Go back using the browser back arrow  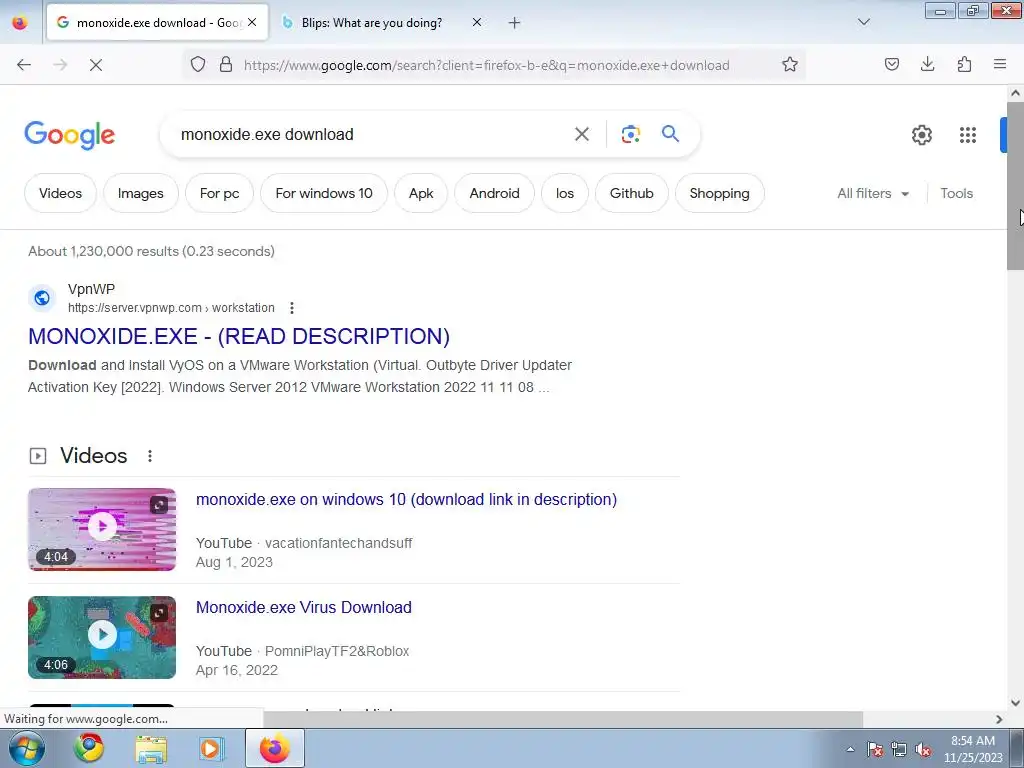(x=24, y=65)
